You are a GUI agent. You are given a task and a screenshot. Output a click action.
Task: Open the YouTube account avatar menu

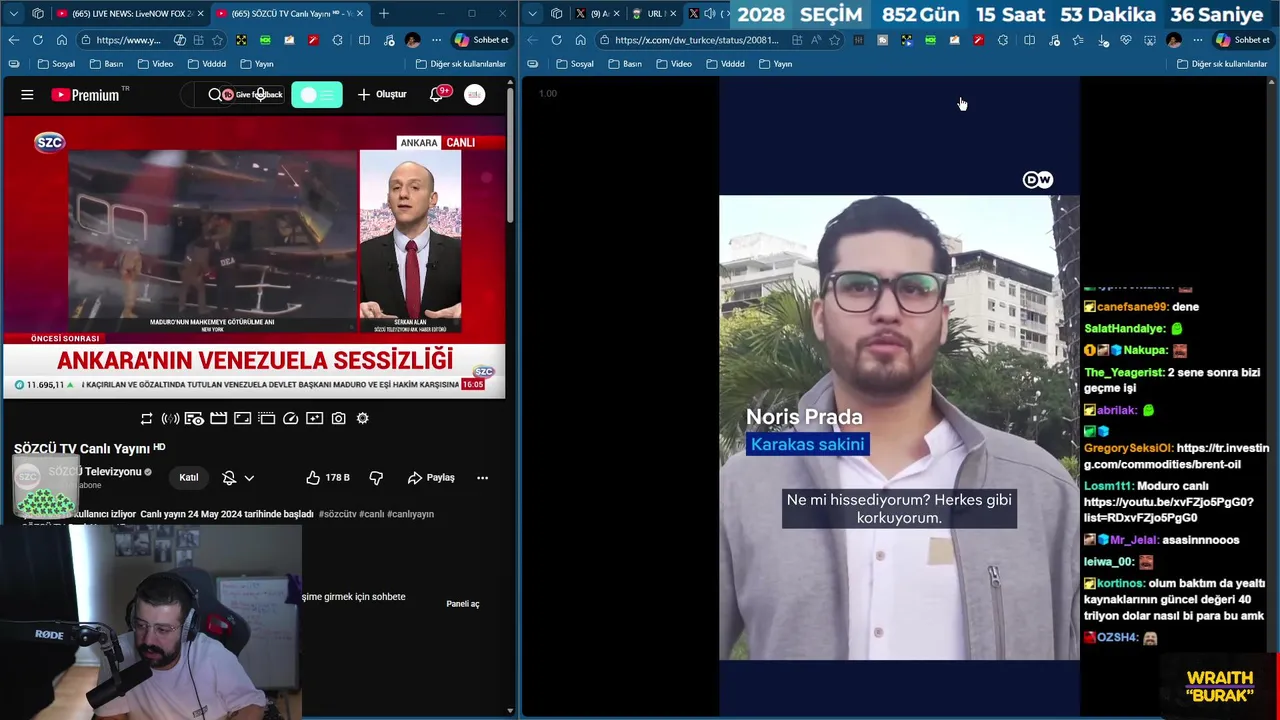(475, 94)
